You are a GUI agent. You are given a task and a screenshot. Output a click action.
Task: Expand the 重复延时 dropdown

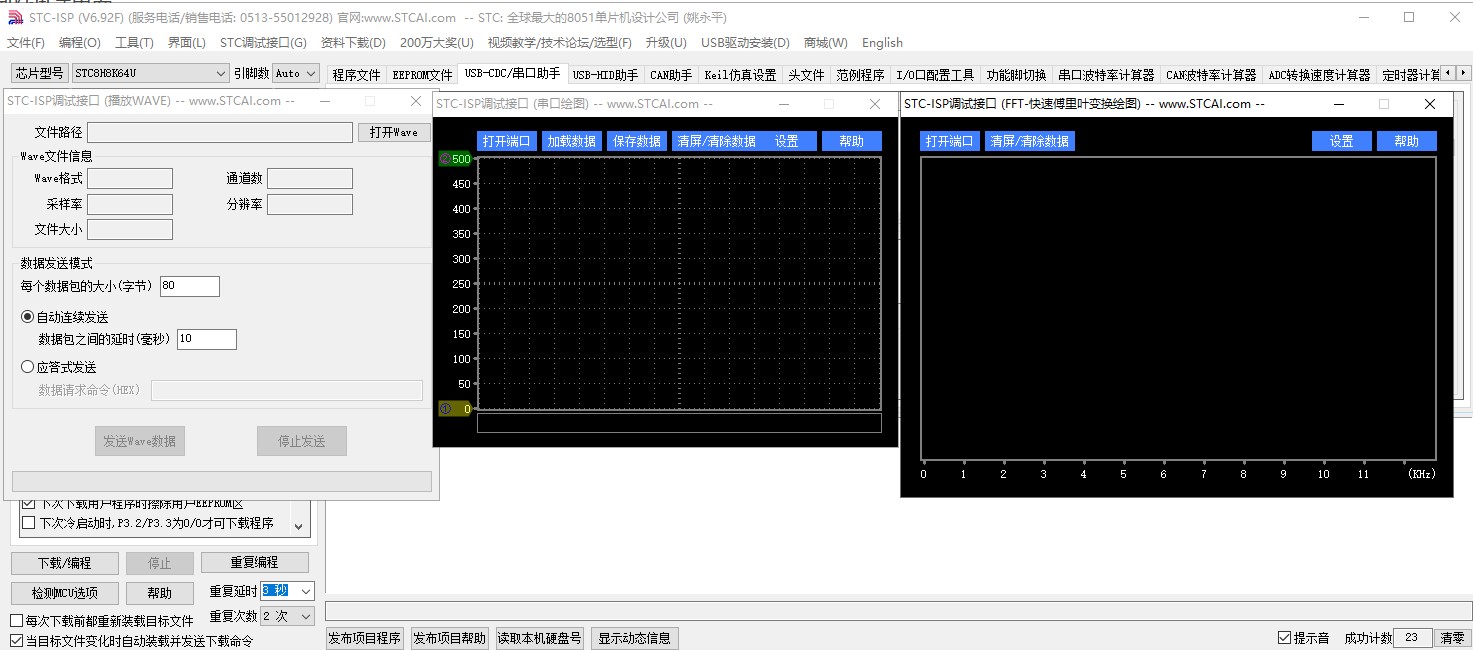[x=305, y=591]
